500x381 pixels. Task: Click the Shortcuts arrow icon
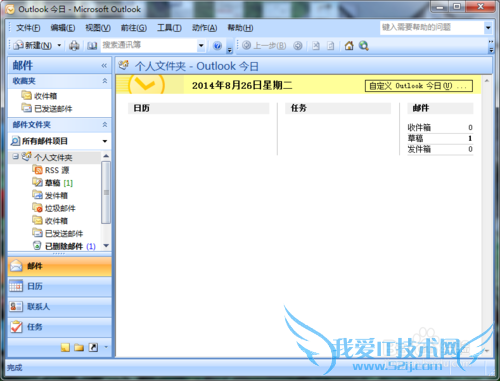tap(93, 348)
